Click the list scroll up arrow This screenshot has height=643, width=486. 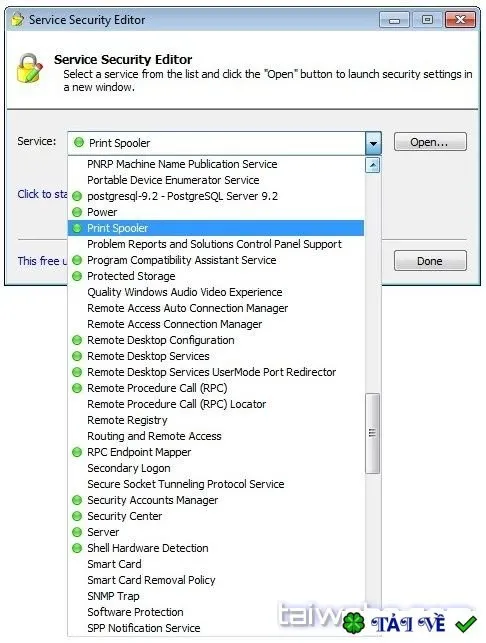pyautogui.click(x=372, y=165)
